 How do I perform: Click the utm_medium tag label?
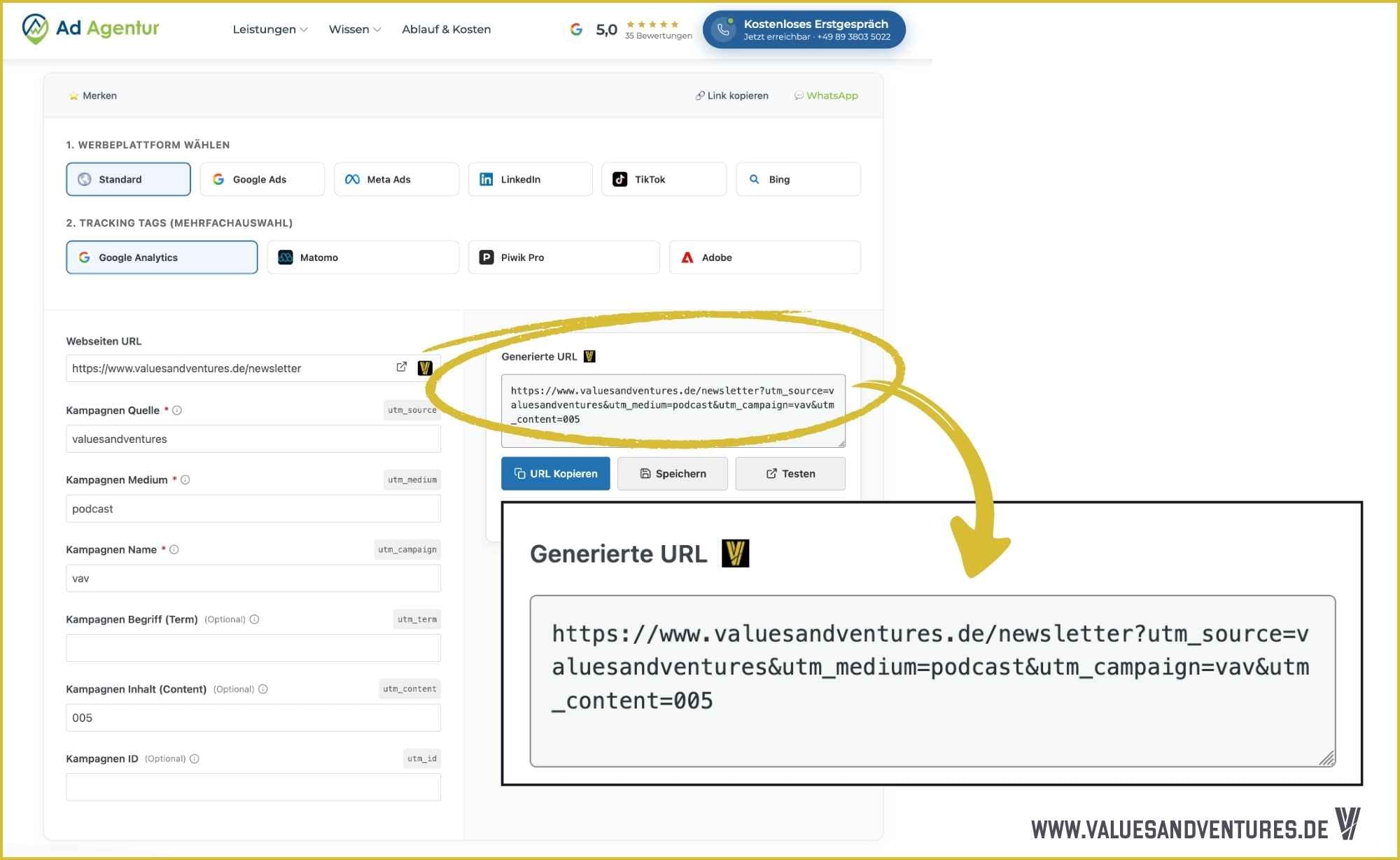[x=412, y=480]
